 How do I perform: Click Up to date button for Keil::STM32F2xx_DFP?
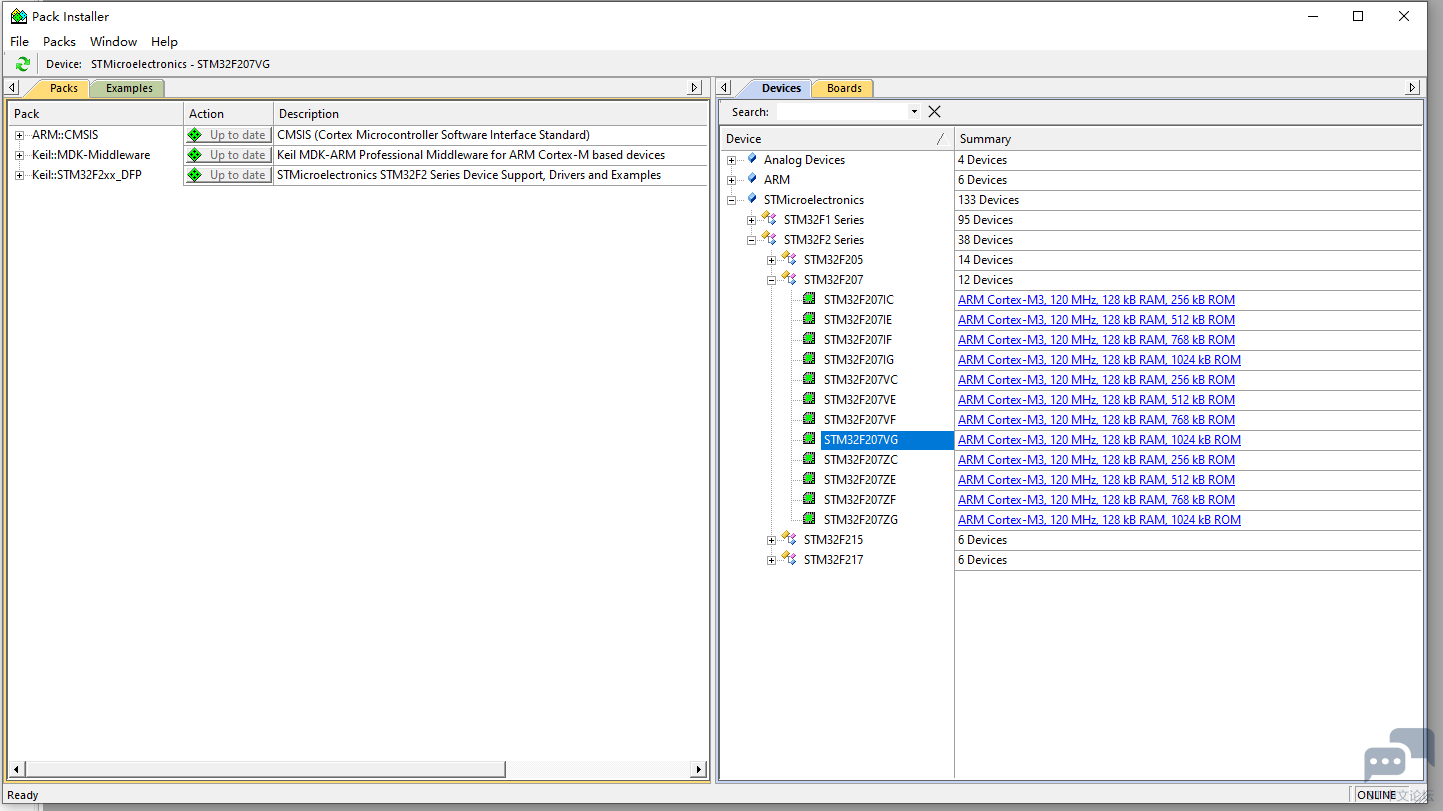point(228,175)
